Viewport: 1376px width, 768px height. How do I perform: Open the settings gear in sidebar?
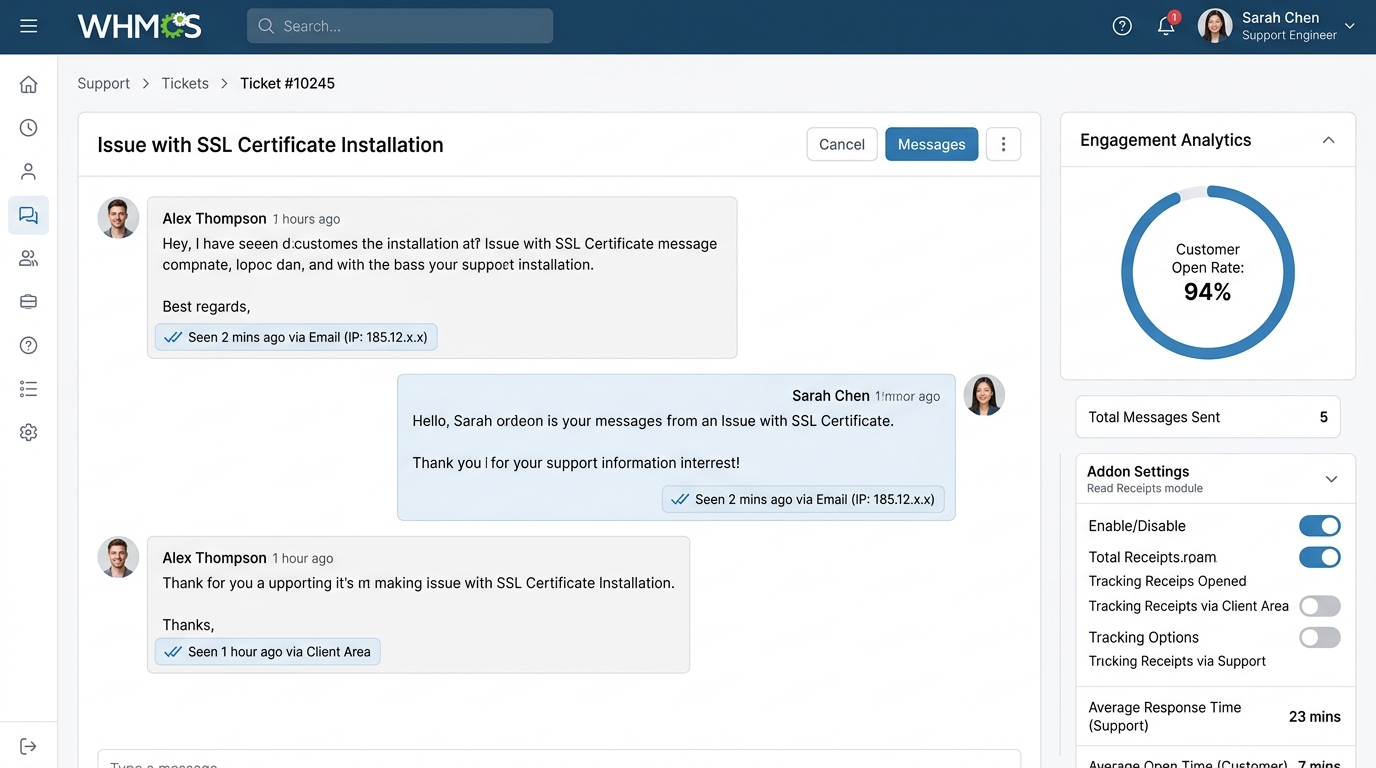pos(28,433)
